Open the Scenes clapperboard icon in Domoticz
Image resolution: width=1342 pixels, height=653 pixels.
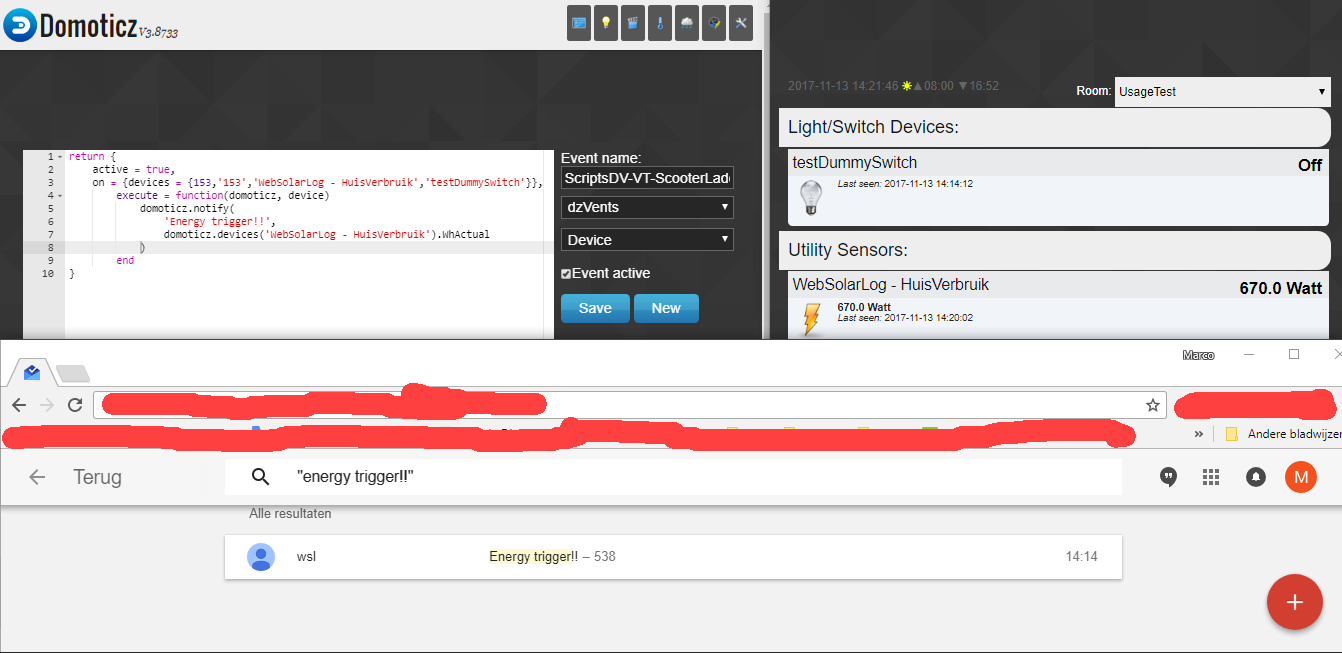pyautogui.click(x=632, y=23)
